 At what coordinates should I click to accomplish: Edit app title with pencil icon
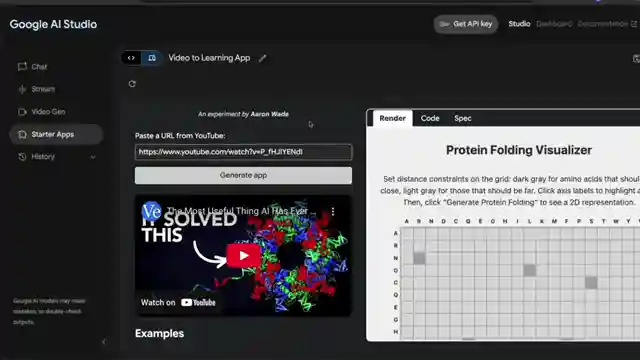pos(262,58)
